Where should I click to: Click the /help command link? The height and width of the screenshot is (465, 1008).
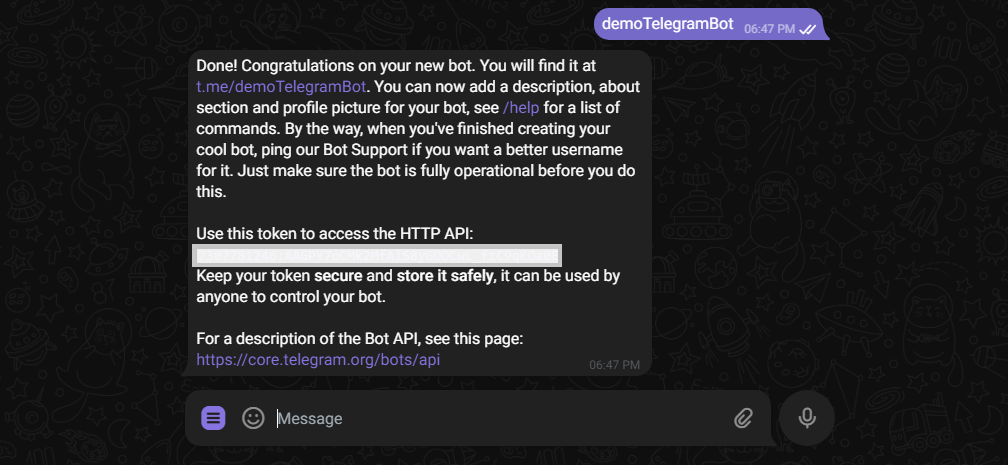click(521, 107)
